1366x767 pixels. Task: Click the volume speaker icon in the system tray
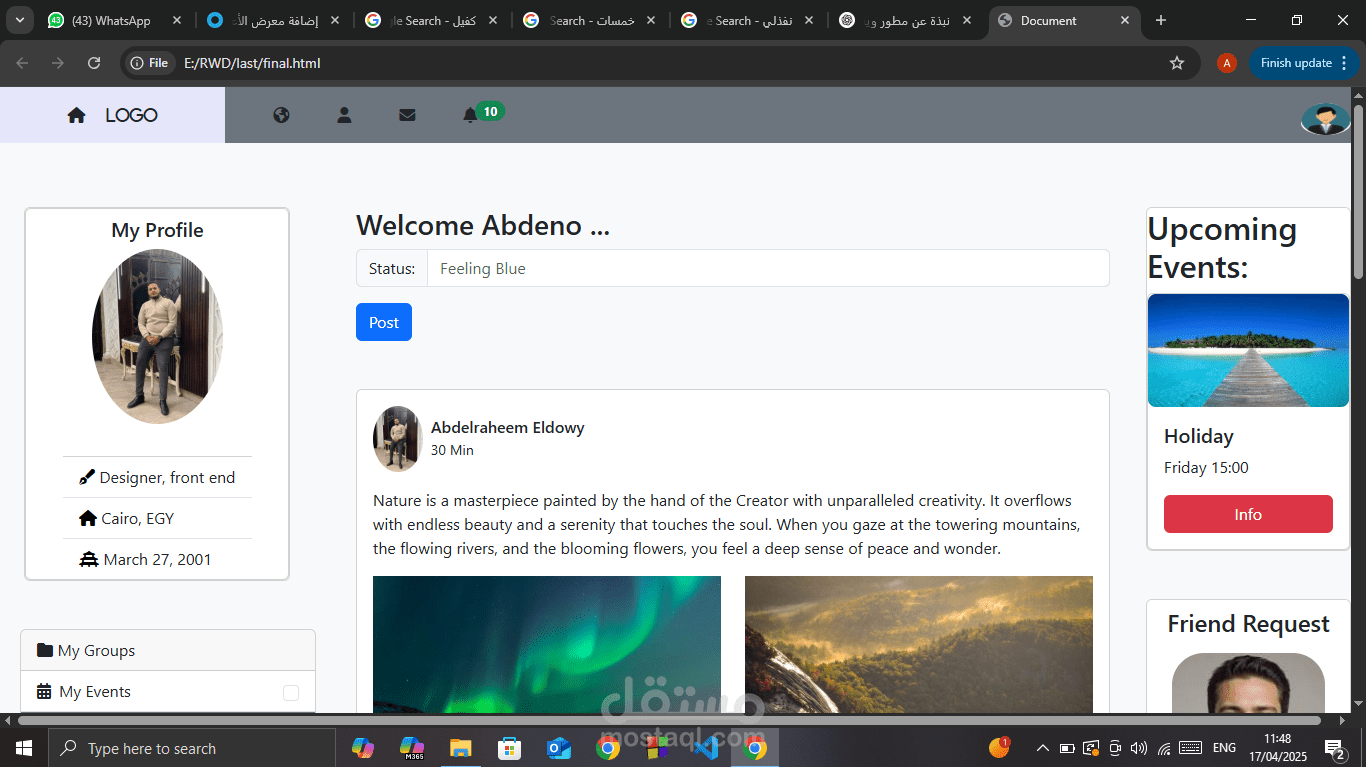[1139, 748]
